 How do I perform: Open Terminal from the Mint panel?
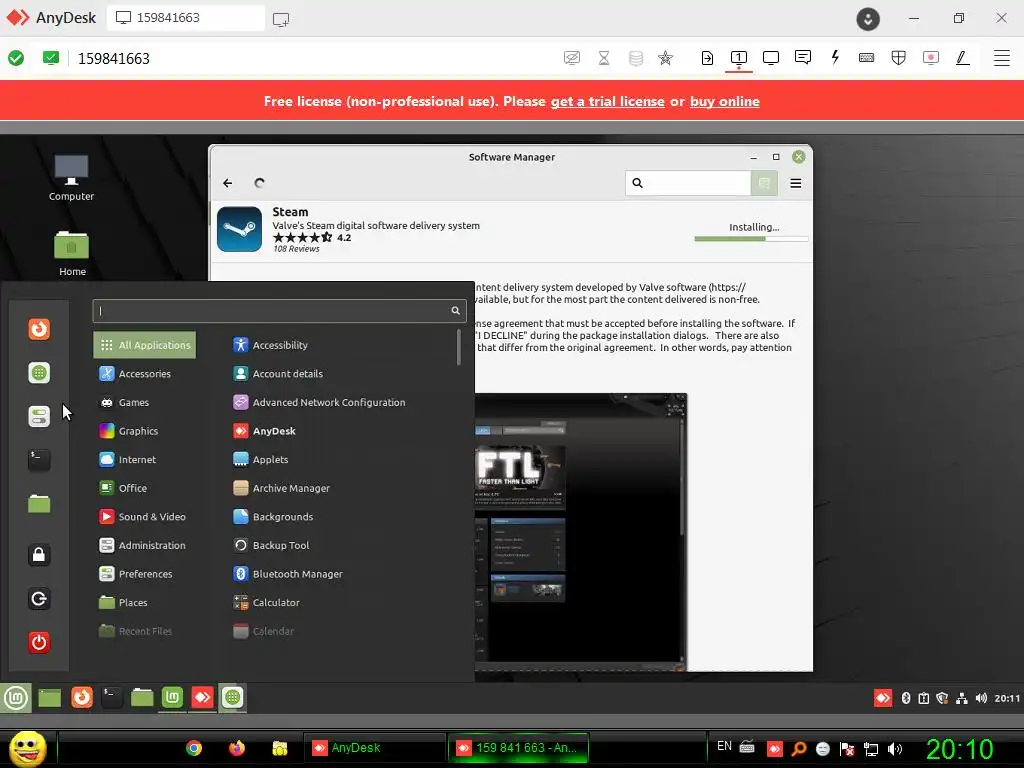[x=112, y=697]
